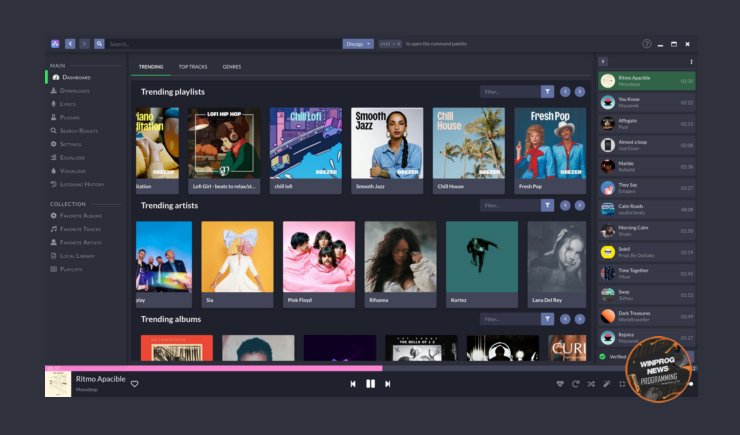Click the help question mark icon
The width and height of the screenshot is (740, 435).
(x=647, y=44)
